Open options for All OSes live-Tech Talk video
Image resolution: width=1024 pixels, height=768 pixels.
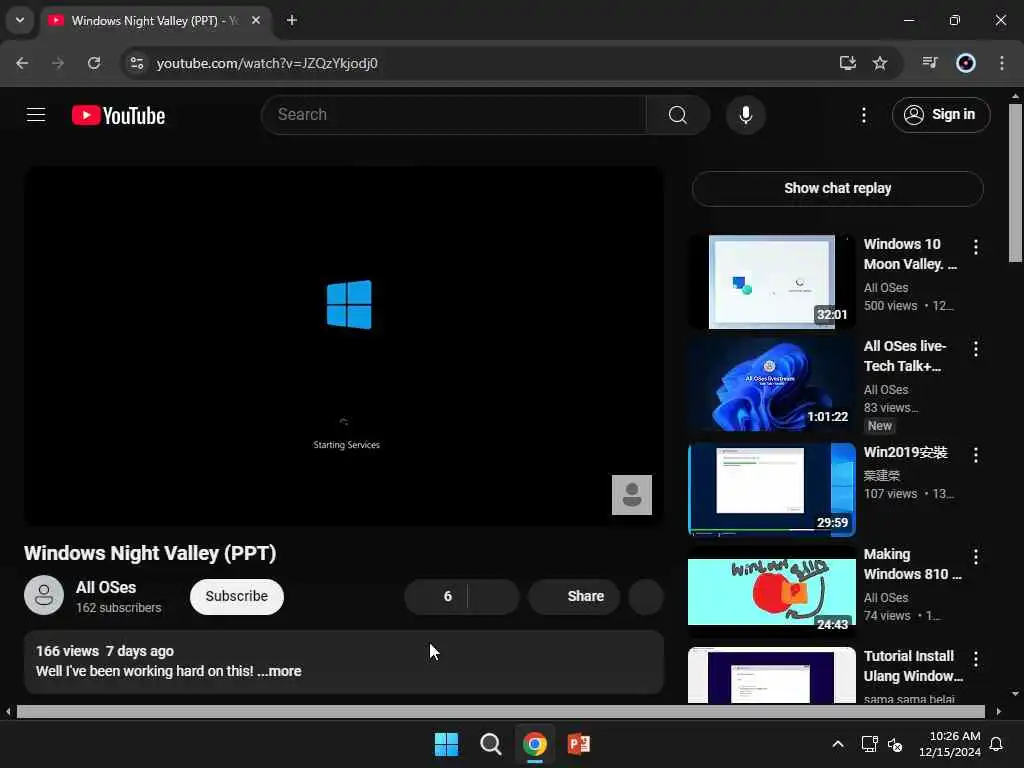click(975, 349)
